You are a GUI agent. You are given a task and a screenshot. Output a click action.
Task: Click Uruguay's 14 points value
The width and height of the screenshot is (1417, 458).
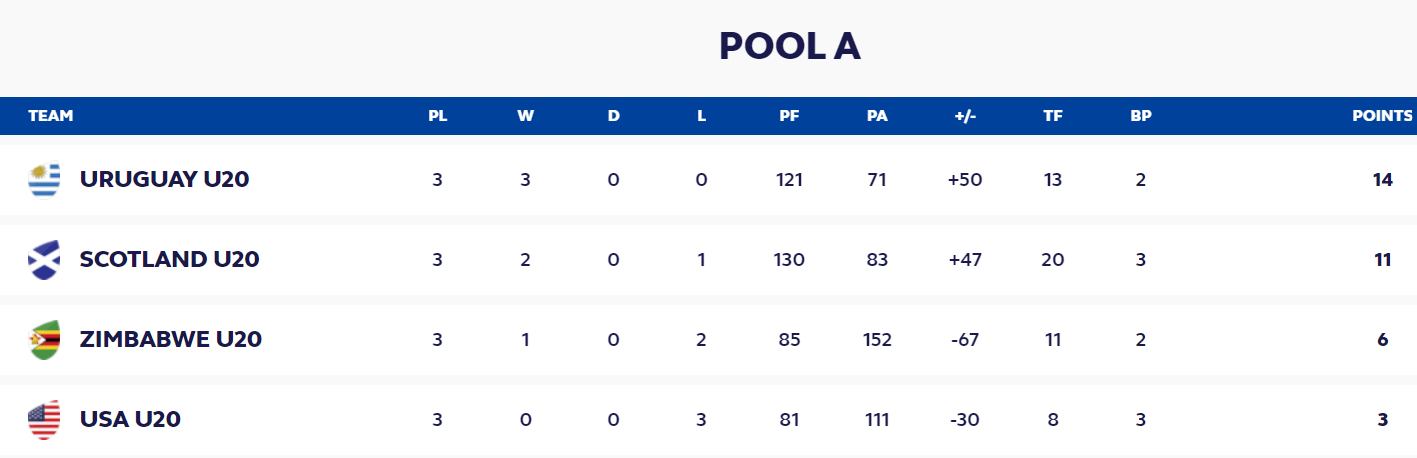click(x=1382, y=180)
